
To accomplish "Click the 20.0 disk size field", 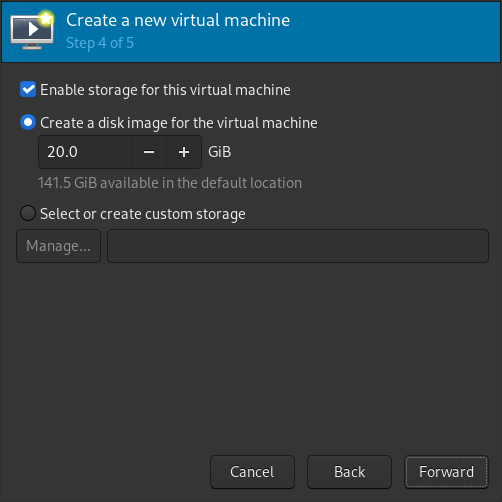I will (85, 152).
